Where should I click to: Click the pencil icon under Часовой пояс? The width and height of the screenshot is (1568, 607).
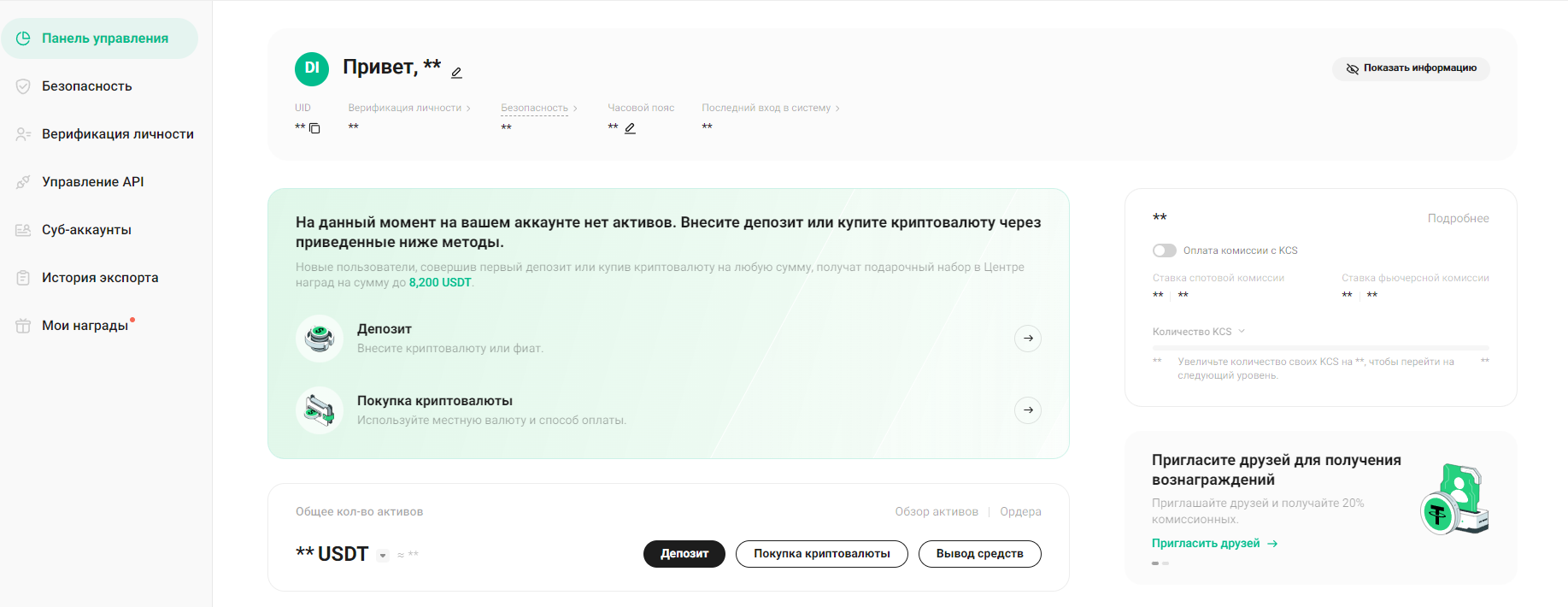(x=630, y=128)
